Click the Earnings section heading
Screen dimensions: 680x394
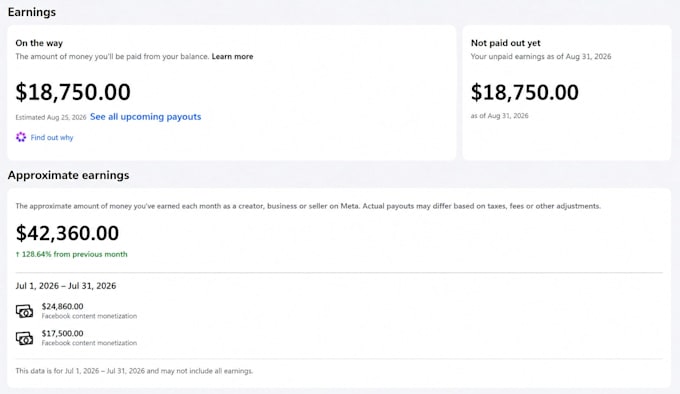coord(32,12)
